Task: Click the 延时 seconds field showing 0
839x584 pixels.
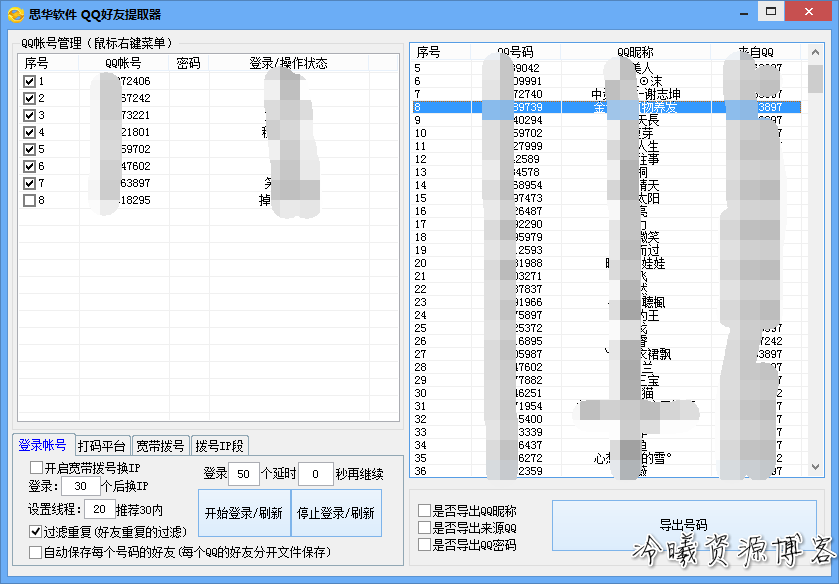Action: pyautogui.click(x=316, y=474)
